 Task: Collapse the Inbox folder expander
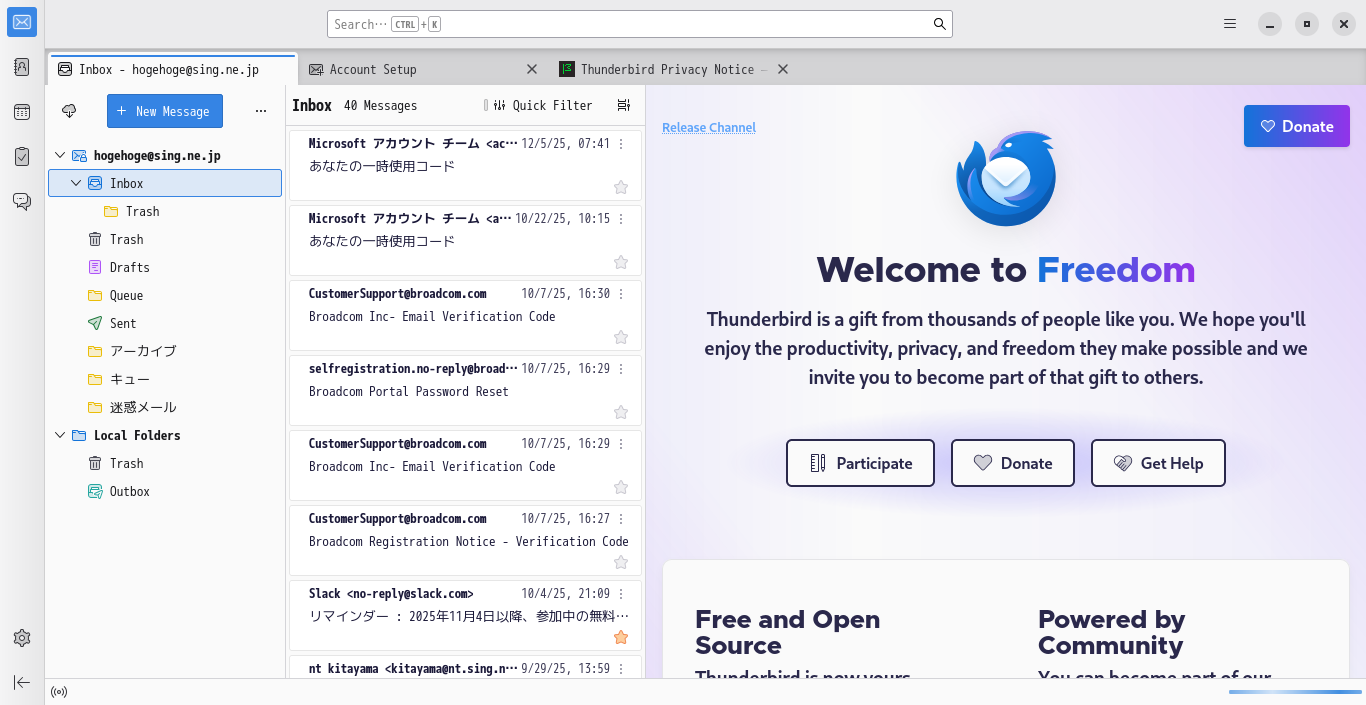pyautogui.click(x=75, y=183)
